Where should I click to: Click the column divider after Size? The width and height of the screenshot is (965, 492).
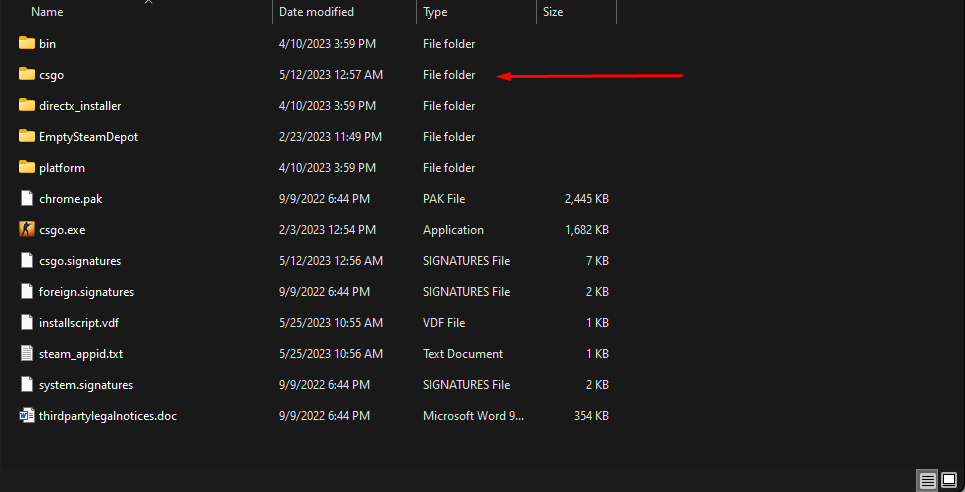tap(616, 12)
